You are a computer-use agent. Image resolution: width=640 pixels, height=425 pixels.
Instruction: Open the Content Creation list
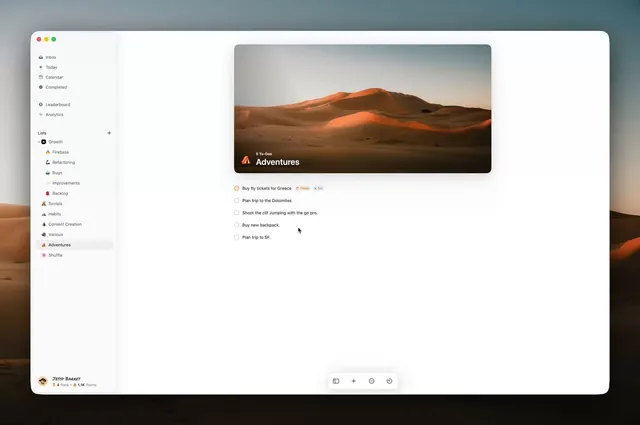point(62,224)
